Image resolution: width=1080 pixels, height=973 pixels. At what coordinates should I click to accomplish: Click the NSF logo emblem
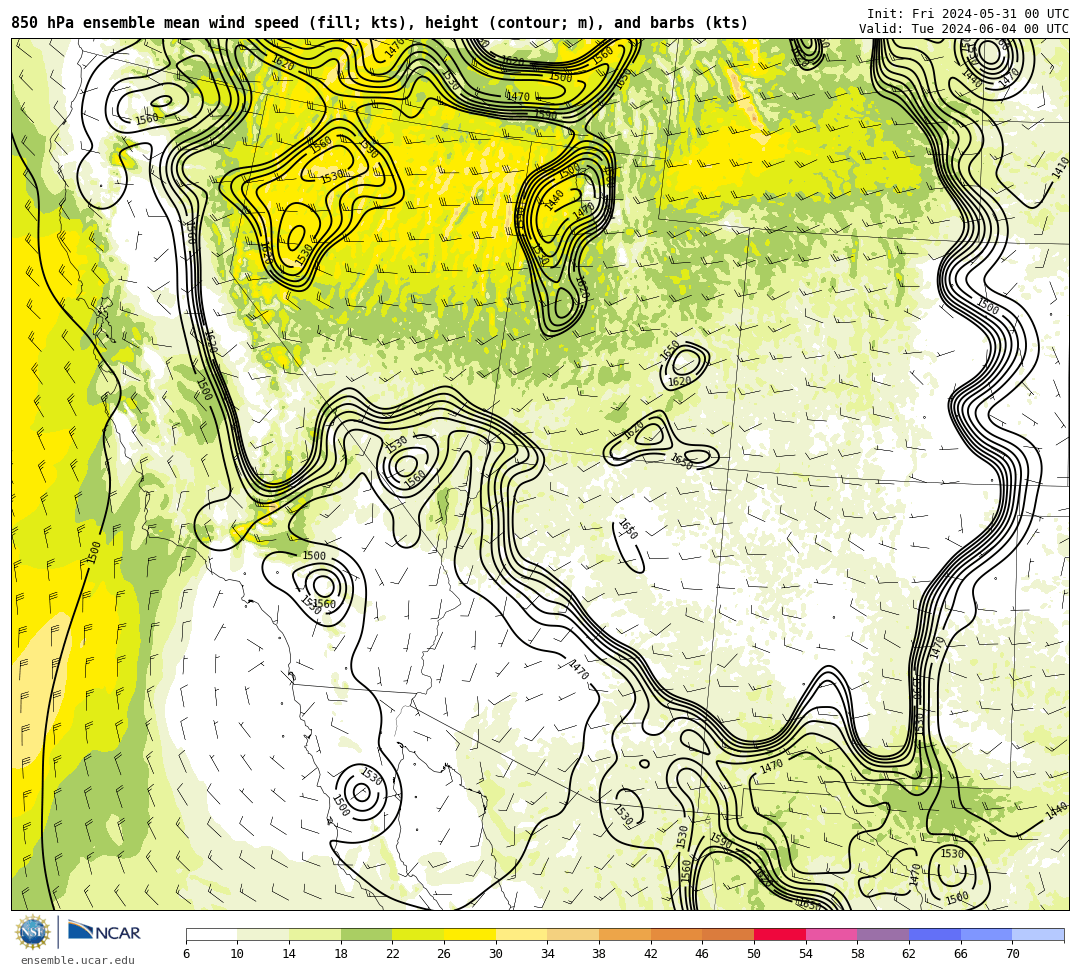click(32, 932)
